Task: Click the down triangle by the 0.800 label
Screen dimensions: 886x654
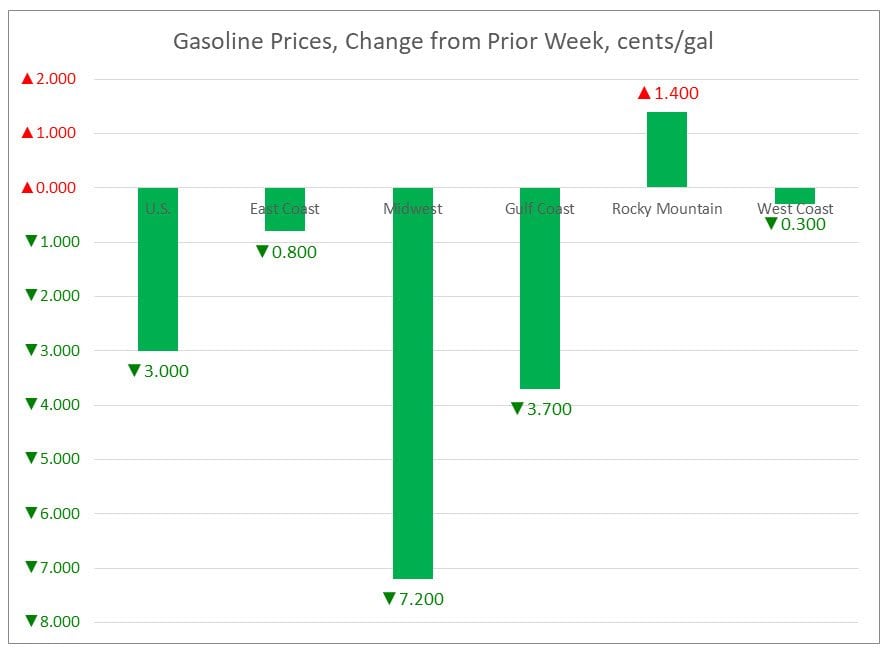Action: click(262, 252)
